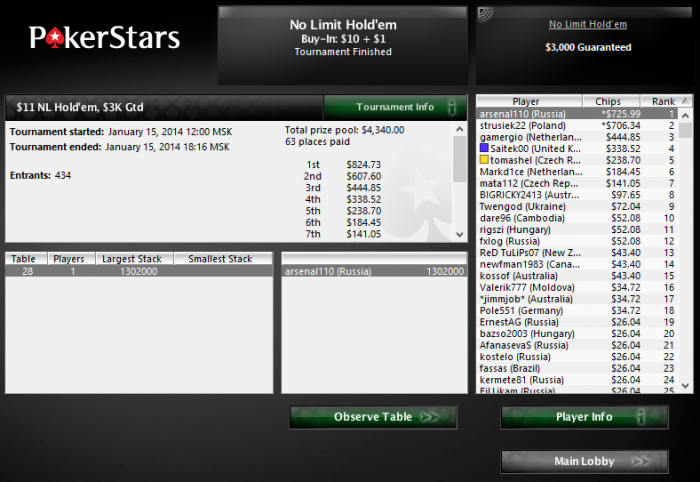Sort players by Rank column header

(666, 101)
